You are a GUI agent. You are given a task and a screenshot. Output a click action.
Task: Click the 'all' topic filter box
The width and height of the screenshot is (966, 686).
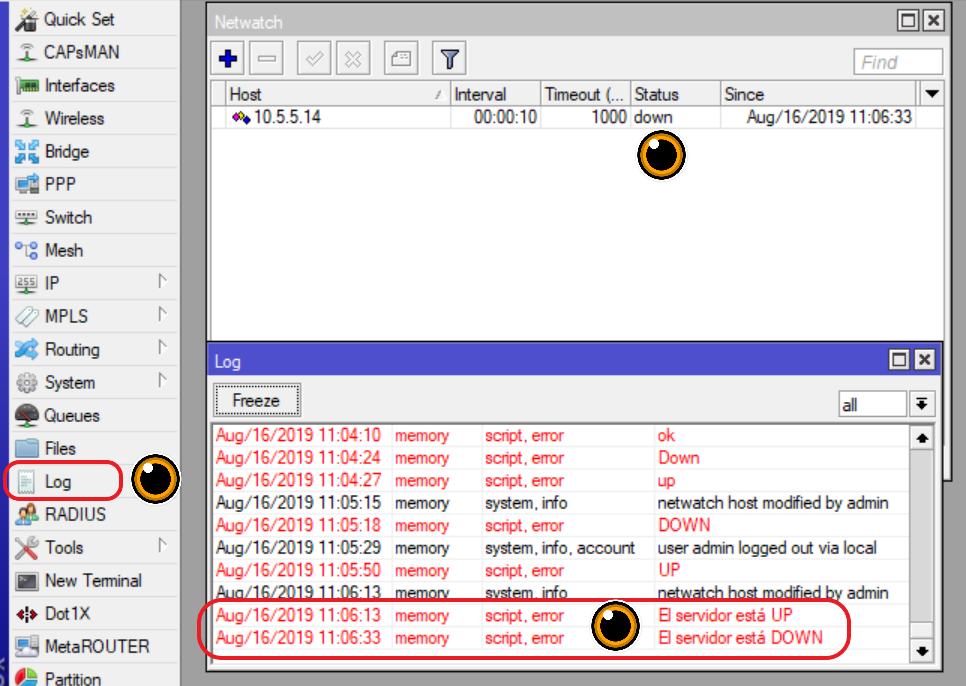click(872, 405)
